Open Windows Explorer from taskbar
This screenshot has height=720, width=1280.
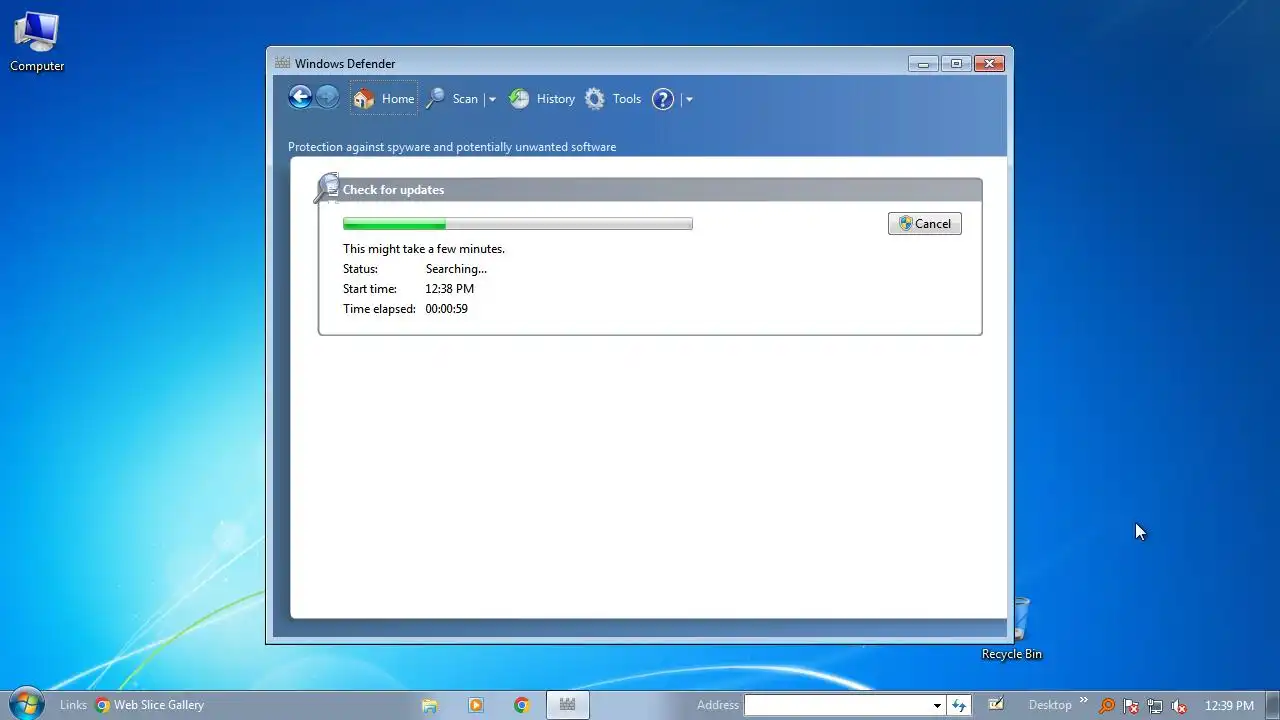(430, 705)
